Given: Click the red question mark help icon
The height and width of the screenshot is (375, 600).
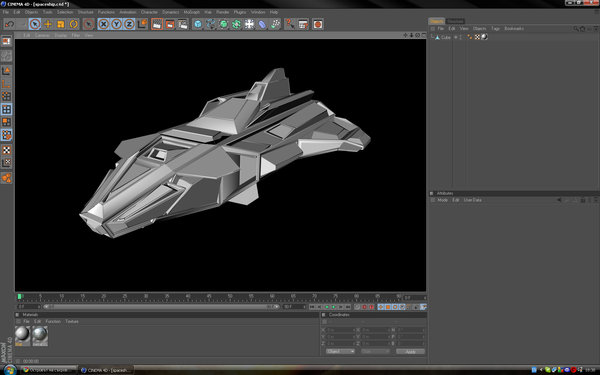Looking at the screenshot, I should click(290, 24).
